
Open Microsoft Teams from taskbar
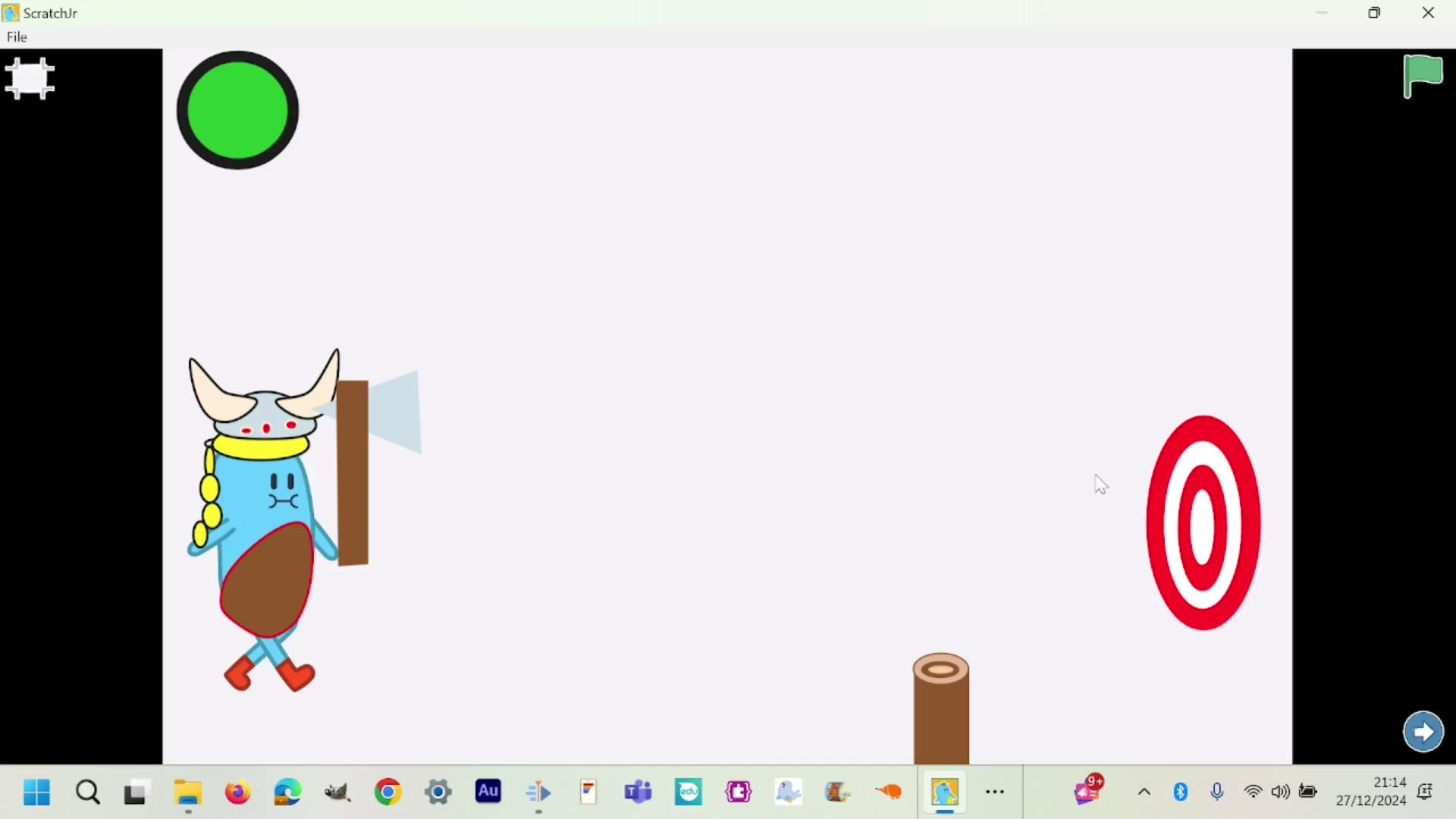click(638, 792)
